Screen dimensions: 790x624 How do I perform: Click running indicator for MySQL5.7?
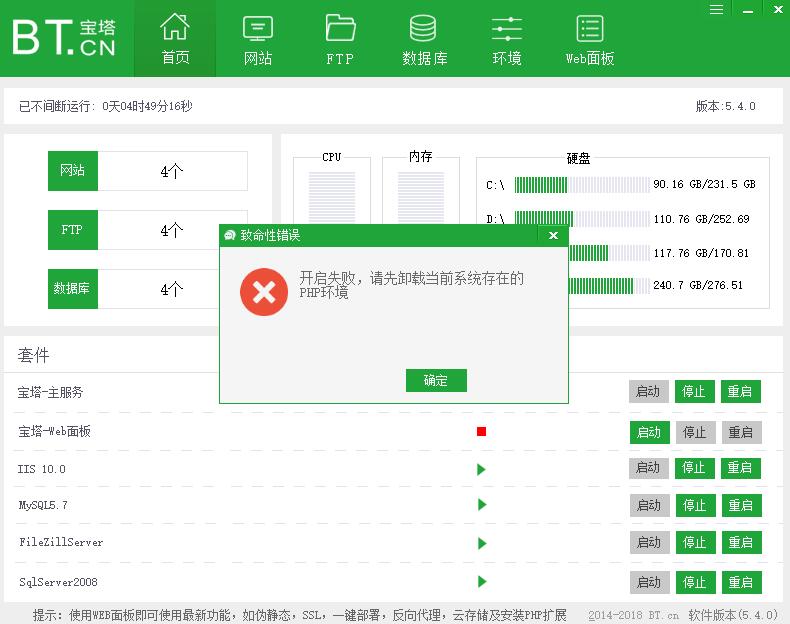[482, 505]
